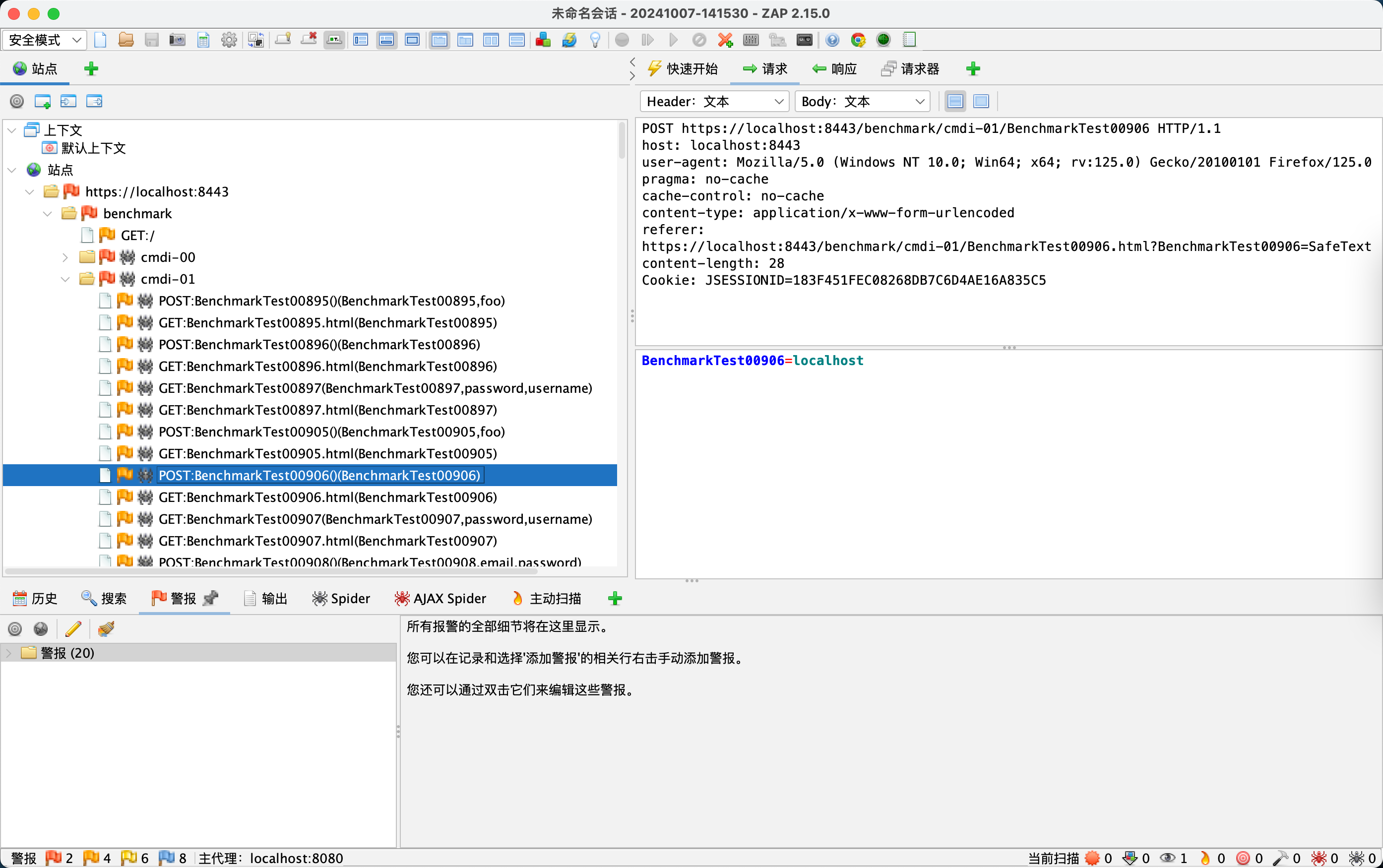
Task: Toggle expand information tabs layout button
Action: point(386,40)
